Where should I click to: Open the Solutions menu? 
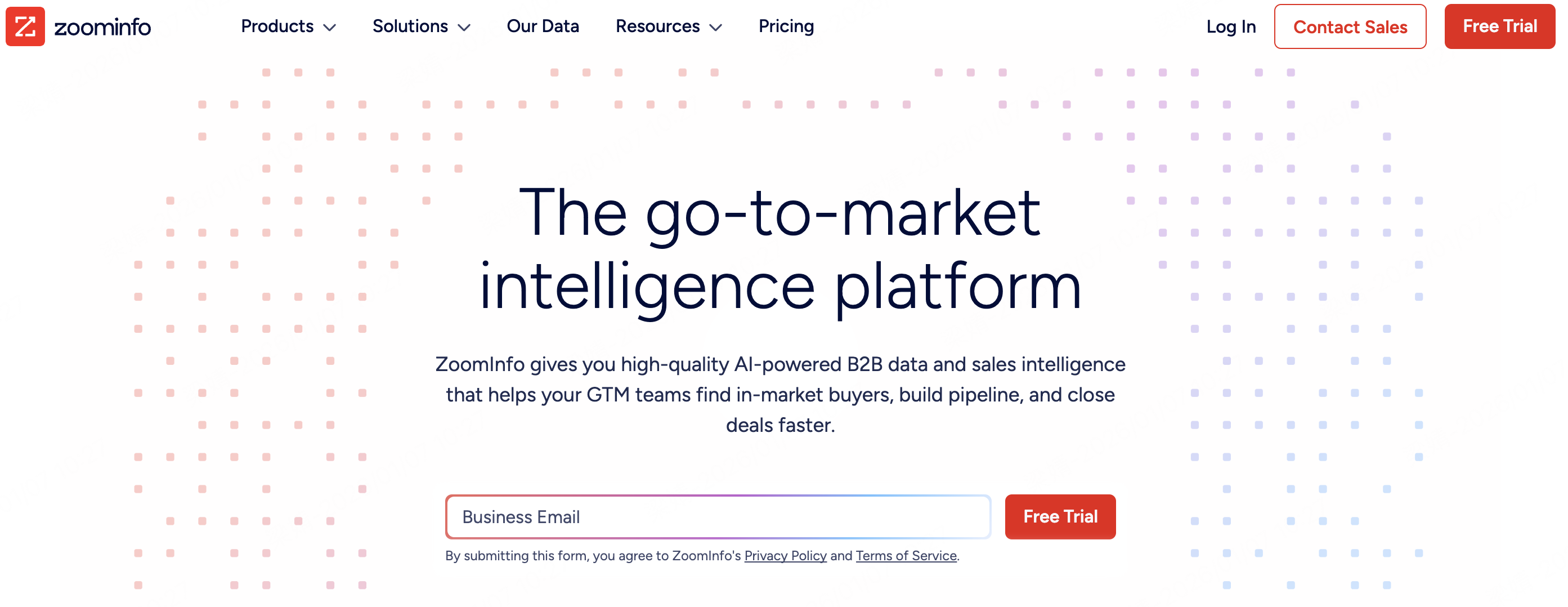click(x=410, y=26)
